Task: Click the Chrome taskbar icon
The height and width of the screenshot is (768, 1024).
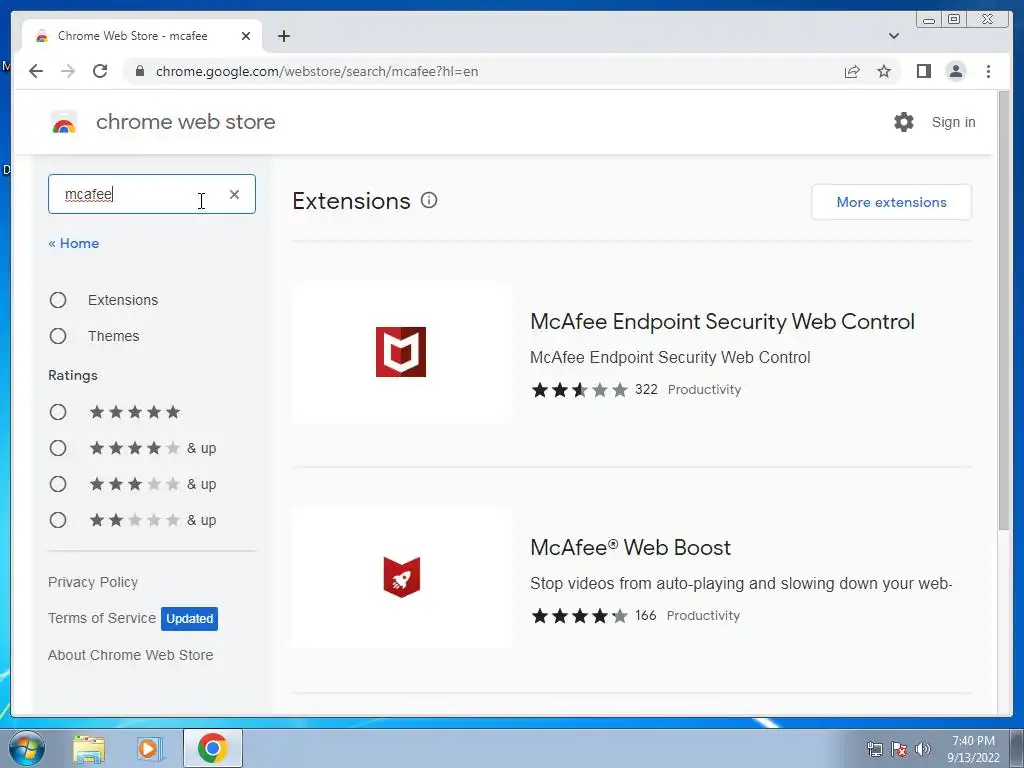Action: coord(213,748)
